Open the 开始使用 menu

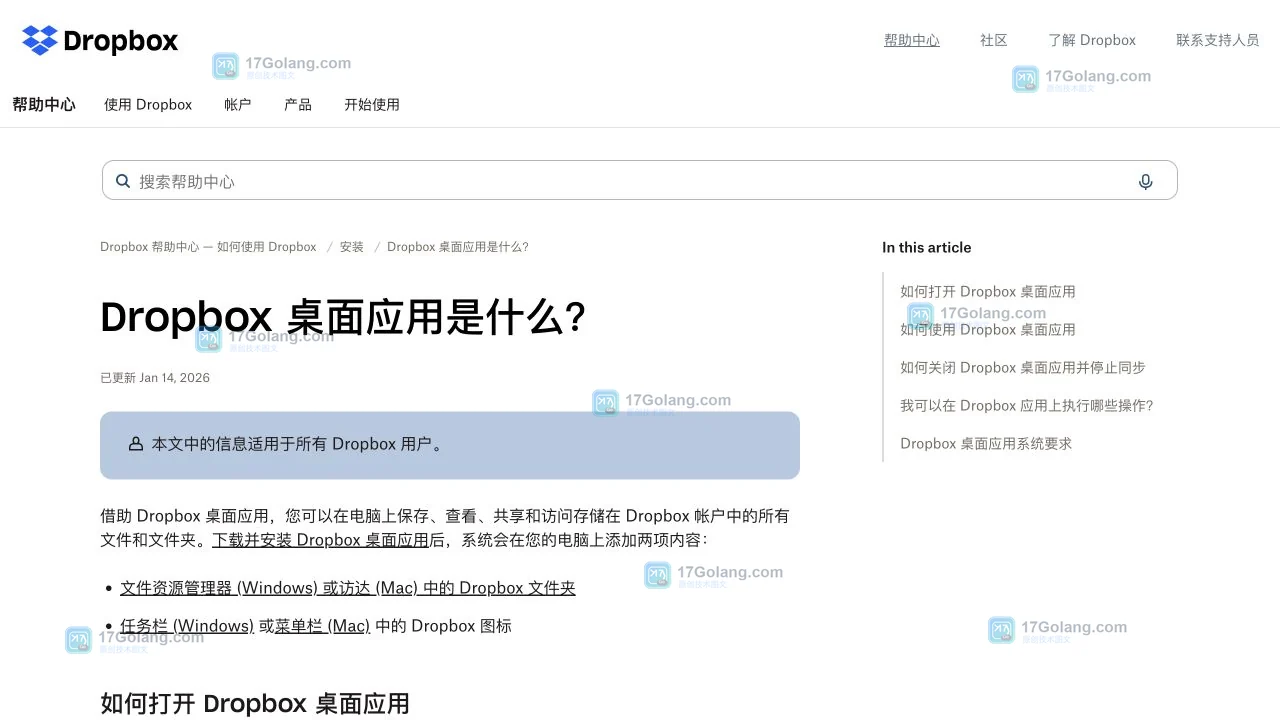372,104
